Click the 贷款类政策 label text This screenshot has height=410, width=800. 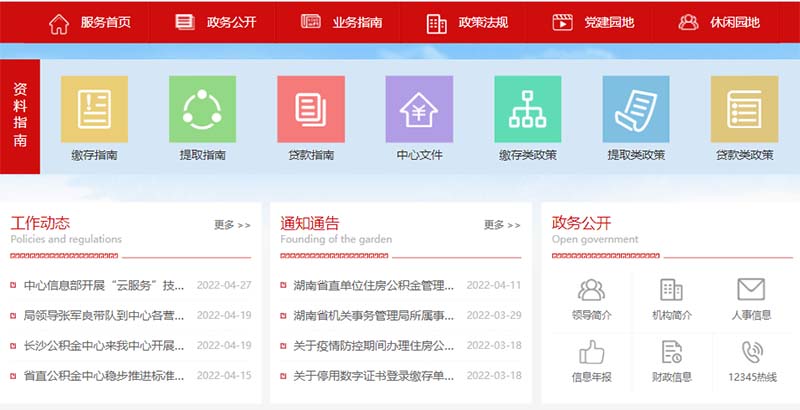(744, 155)
